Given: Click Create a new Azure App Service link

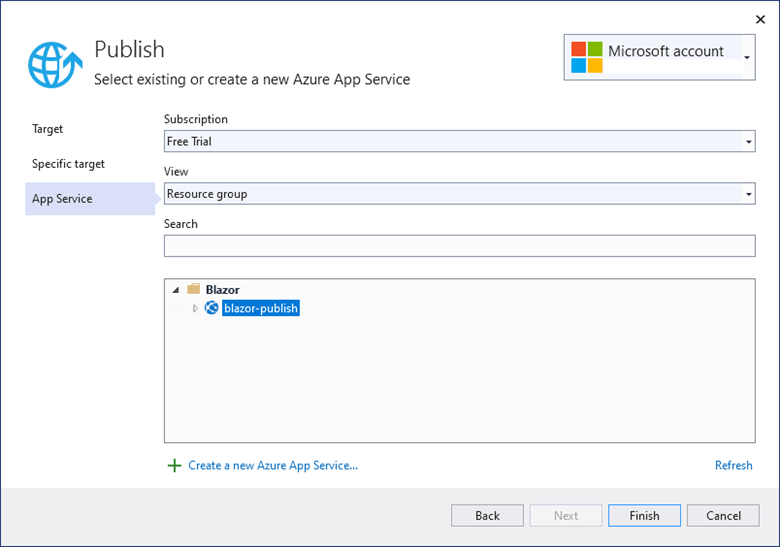Looking at the screenshot, I should click(272, 465).
